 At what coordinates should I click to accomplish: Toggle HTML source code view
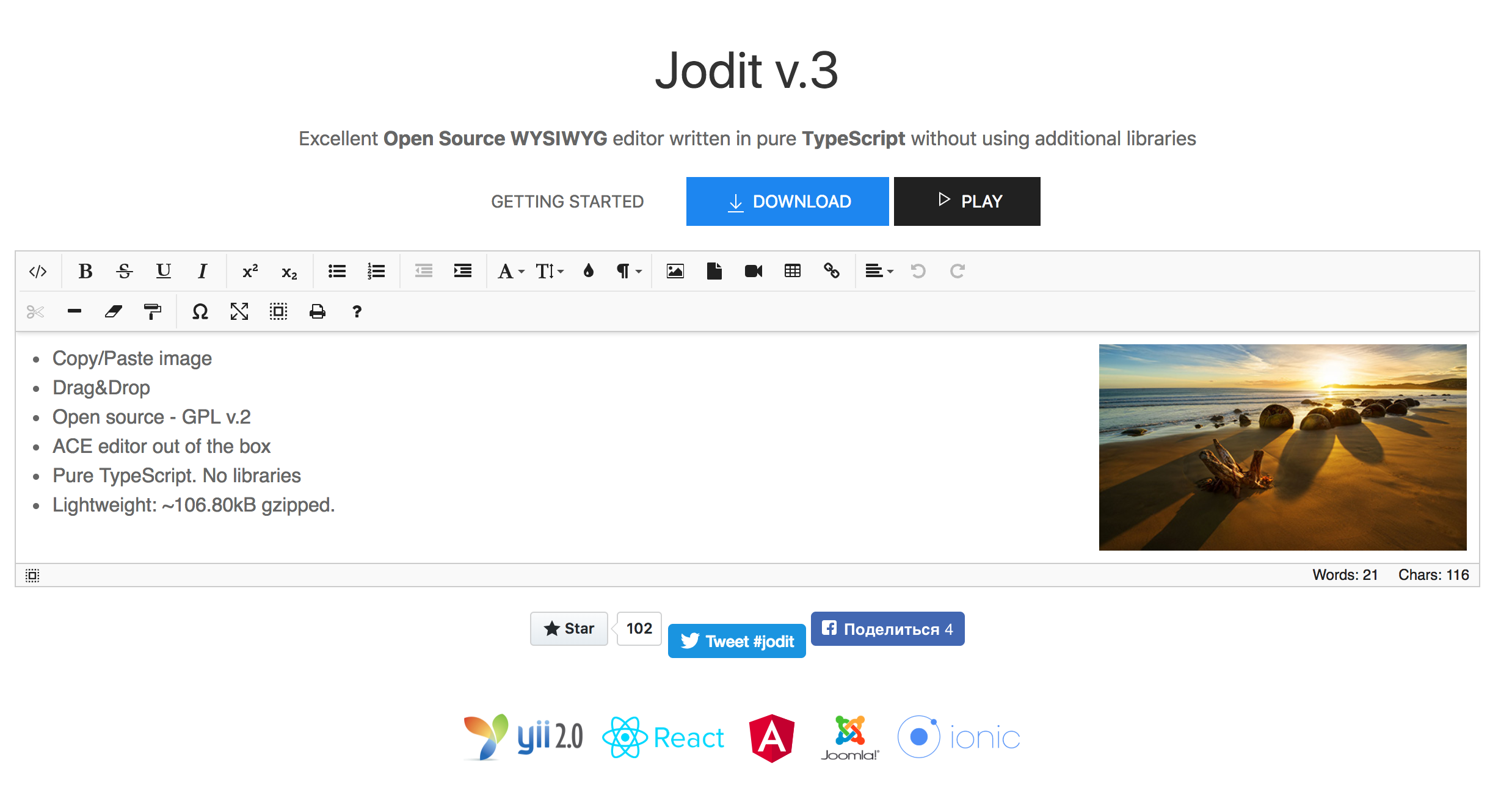[38, 271]
